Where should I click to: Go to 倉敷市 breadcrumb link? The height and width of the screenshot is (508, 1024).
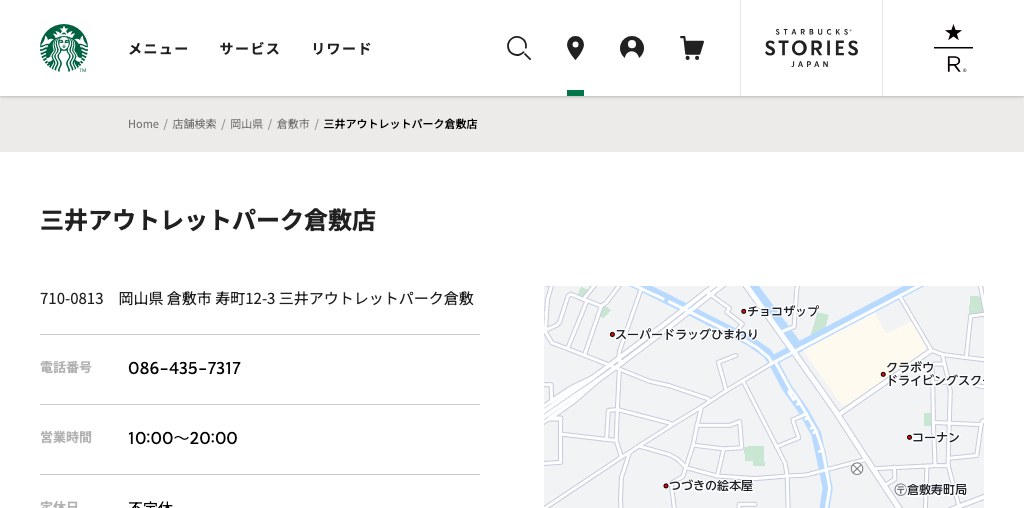293,124
